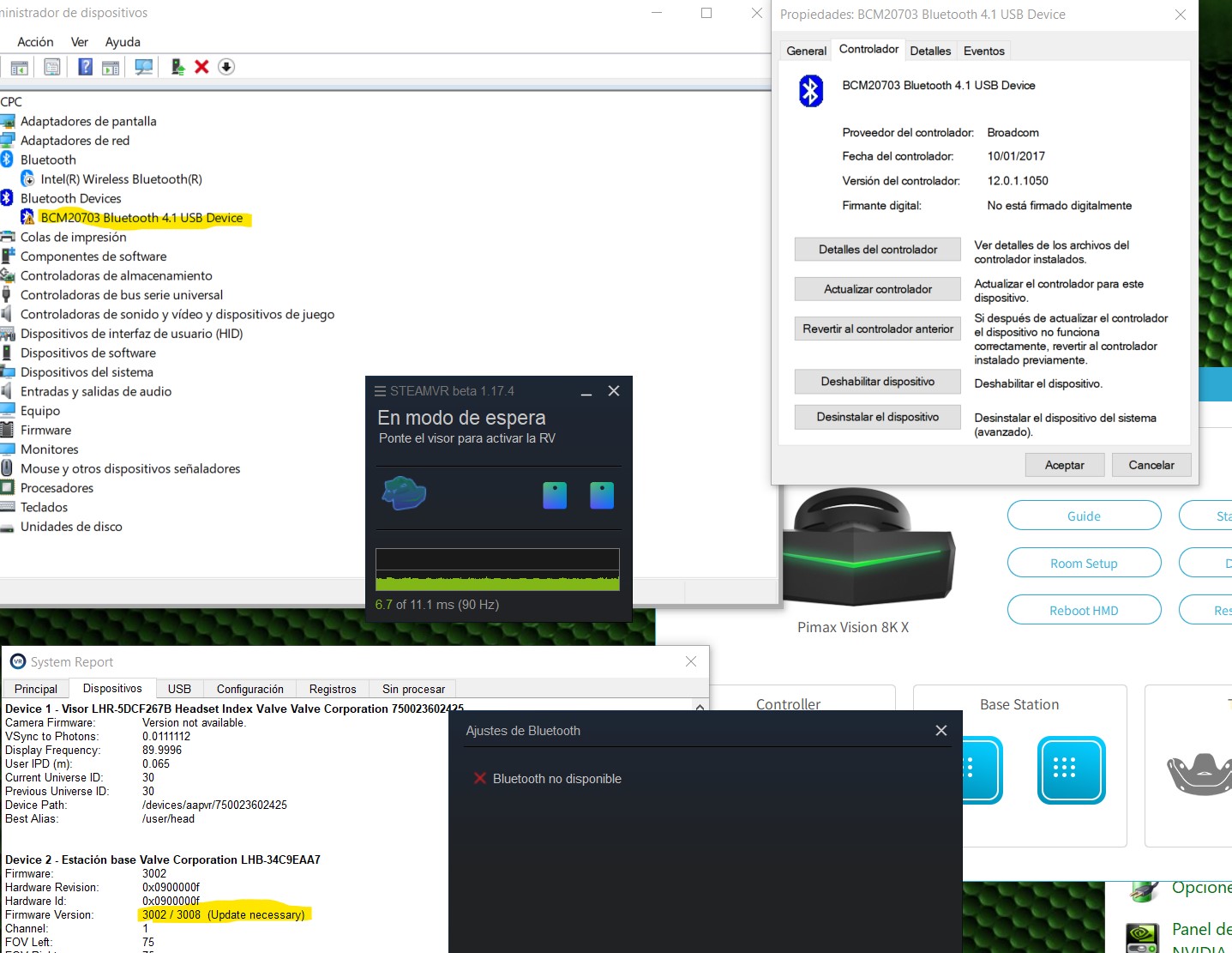Open the SteamVR hamburger menu icon
The height and width of the screenshot is (953, 1232).
(x=380, y=391)
